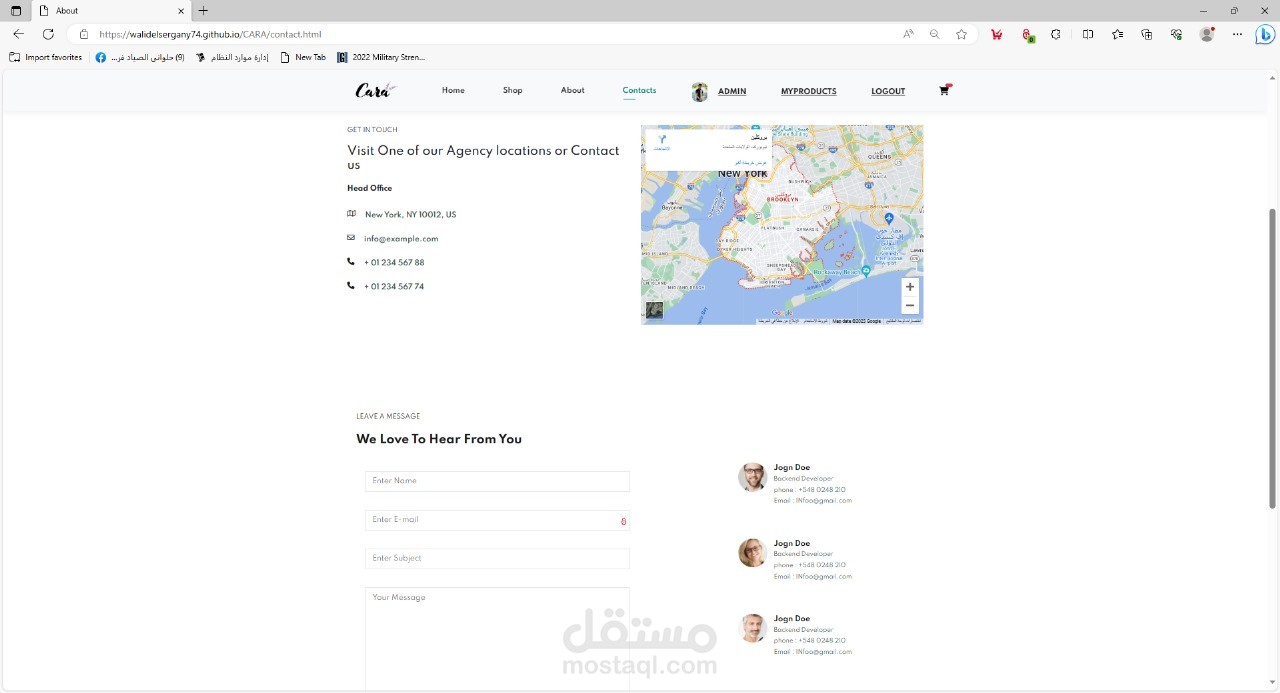Open the Facebook bookmark
1280x693 pixels.
pyautogui.click(x=140, y=57)
